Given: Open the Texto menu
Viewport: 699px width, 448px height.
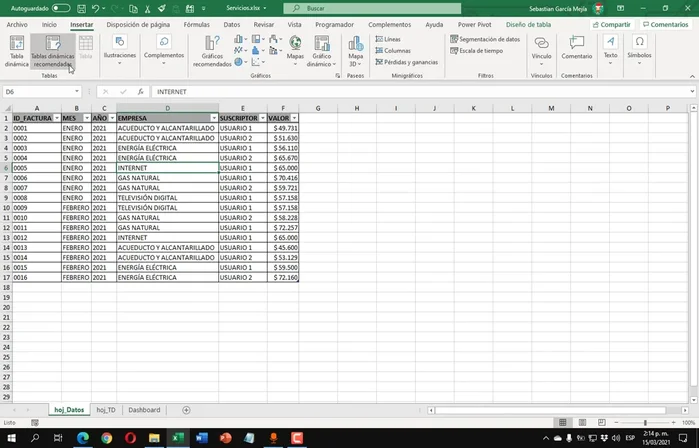Looking at the screenshot, I should (610, 50).
